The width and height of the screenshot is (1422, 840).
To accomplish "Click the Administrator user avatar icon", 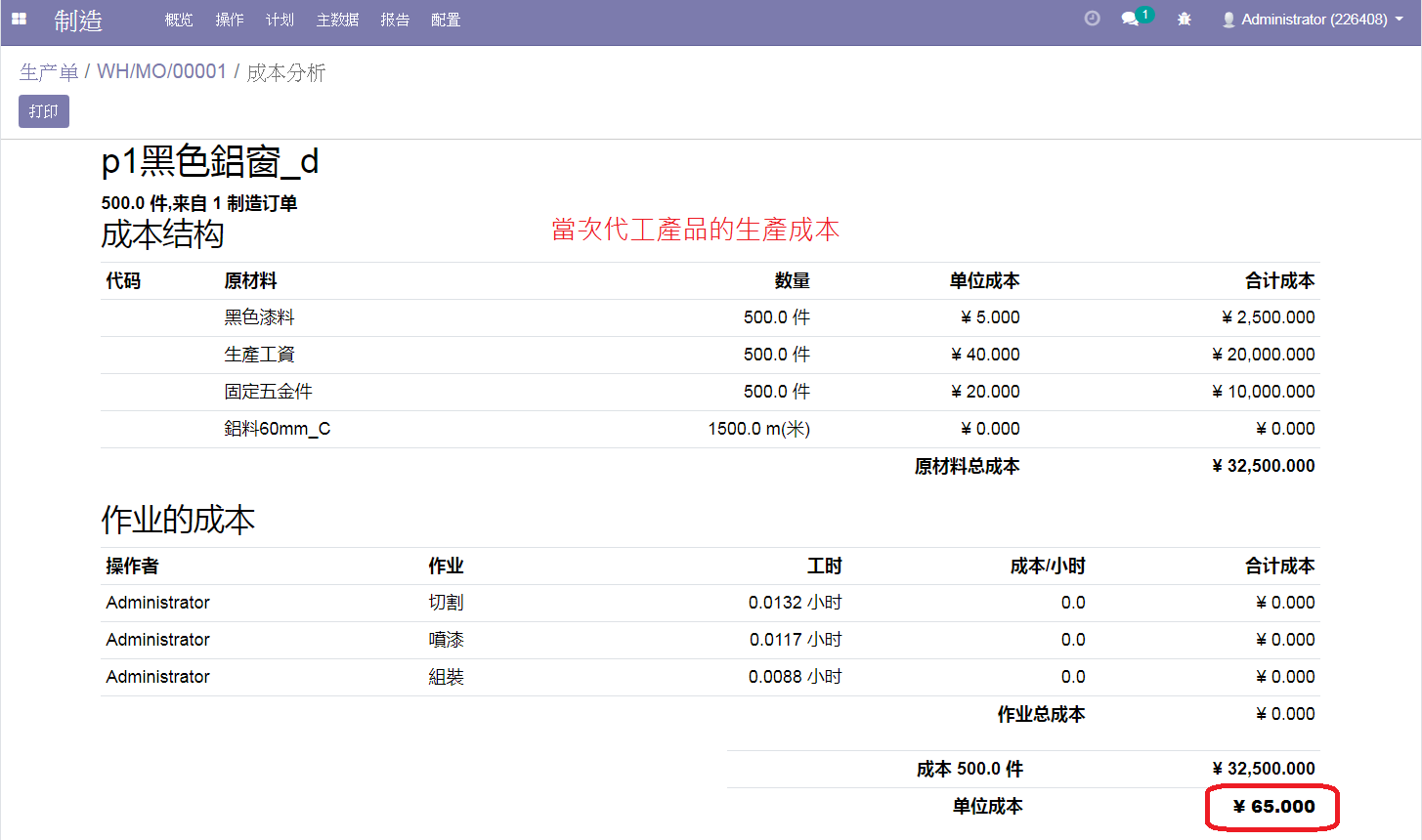I will coord(1228,20).
